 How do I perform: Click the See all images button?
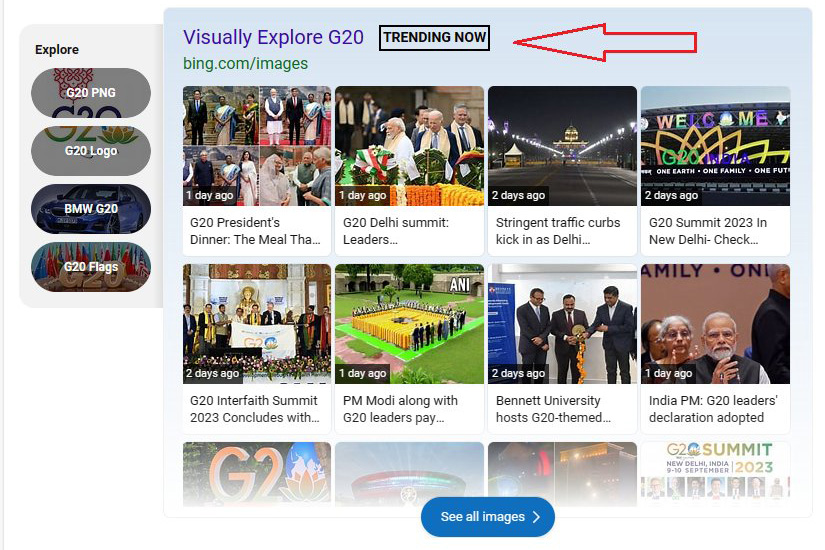pyautogui.click(x=488, y=517)
